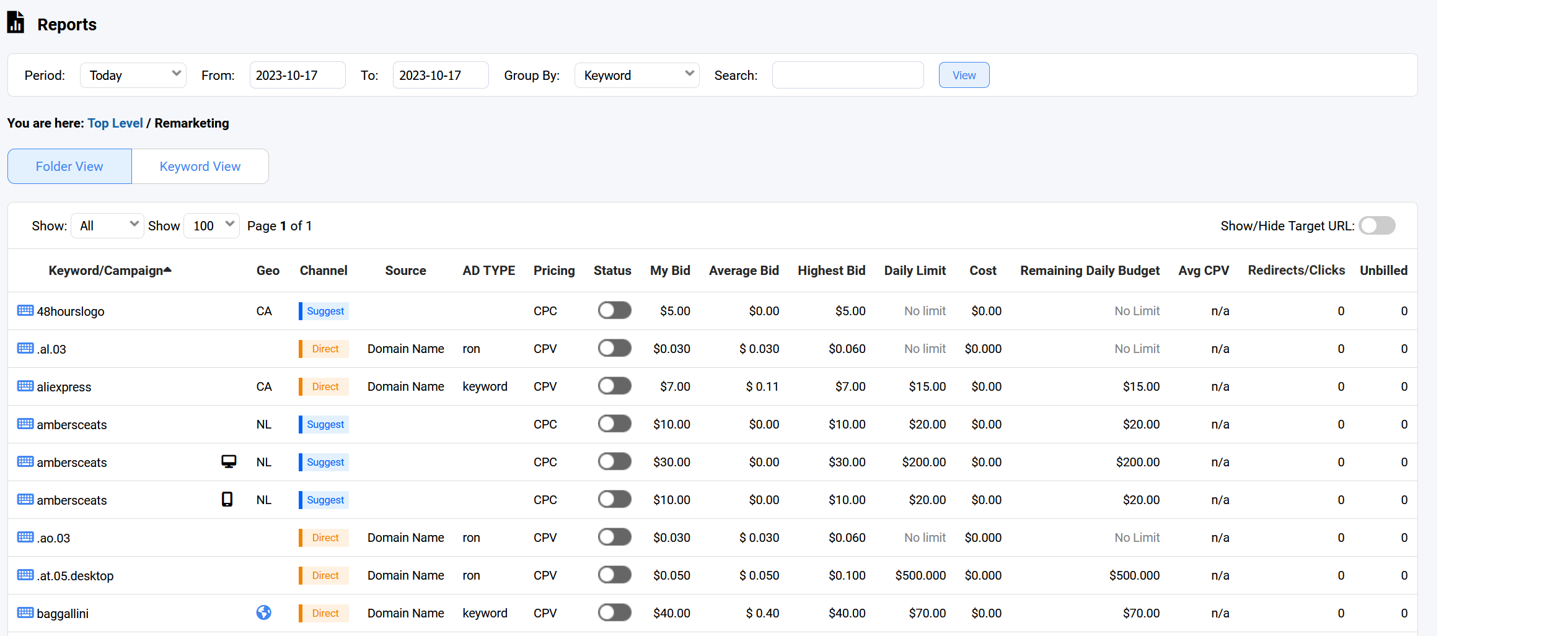Viewport: 1568px width, 636px height.
Task: Click the From date field
Action: 297,75
